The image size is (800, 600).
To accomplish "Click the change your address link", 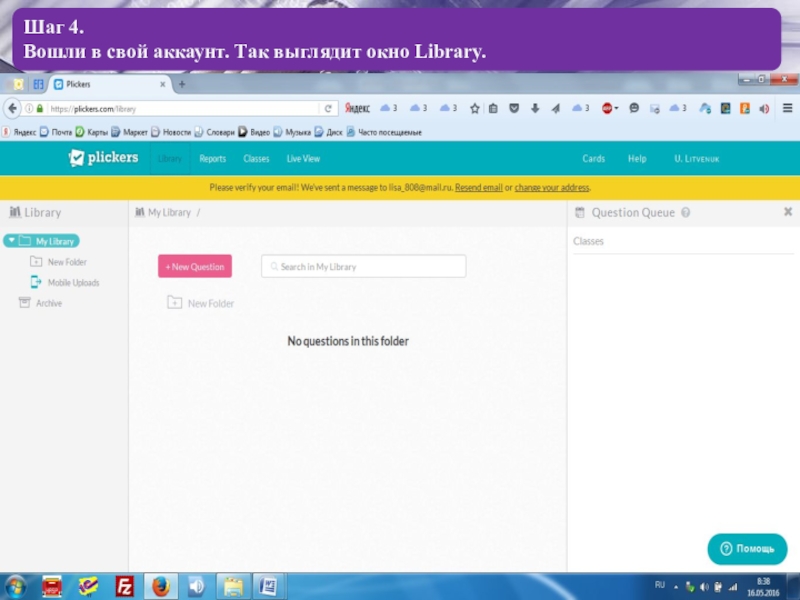I will coord(552,187).
